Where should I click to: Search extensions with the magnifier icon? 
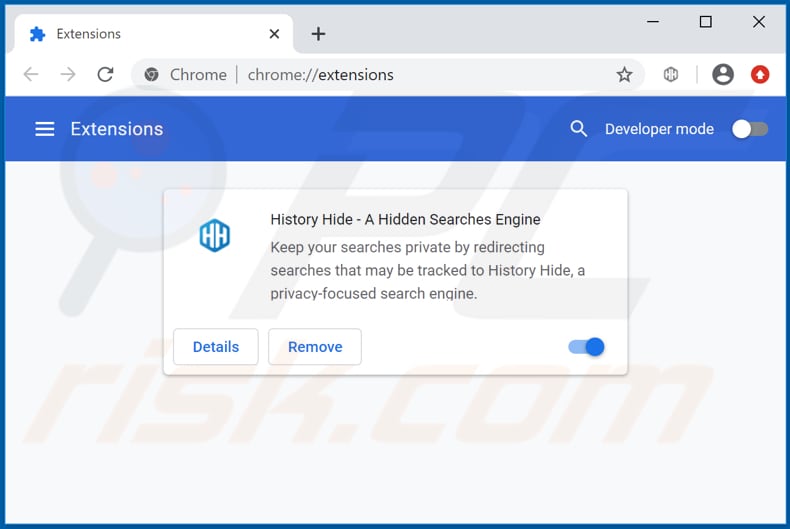click(x=578, y=129)
